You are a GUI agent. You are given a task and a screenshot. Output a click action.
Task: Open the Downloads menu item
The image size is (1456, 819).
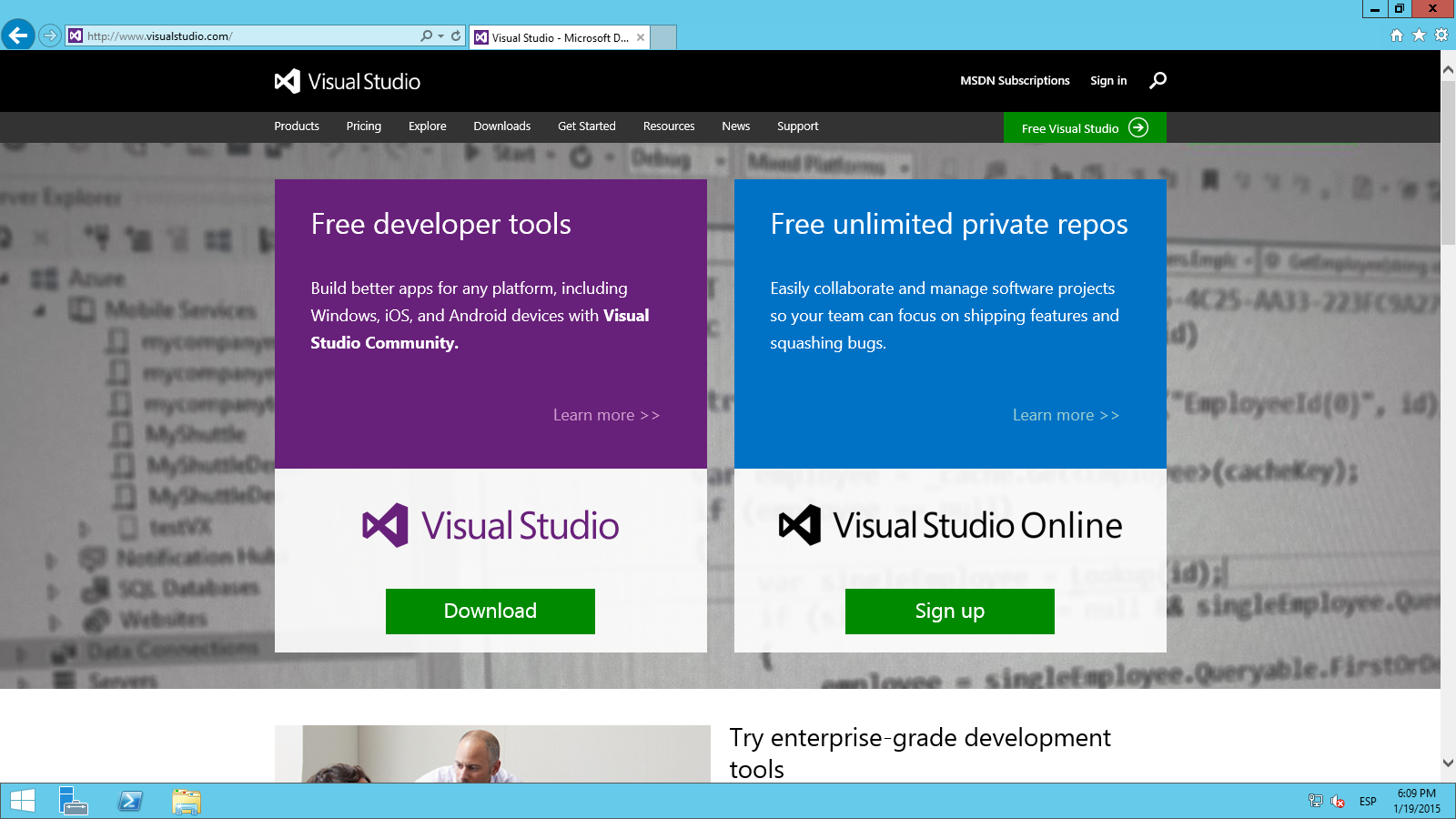(502, 126)
